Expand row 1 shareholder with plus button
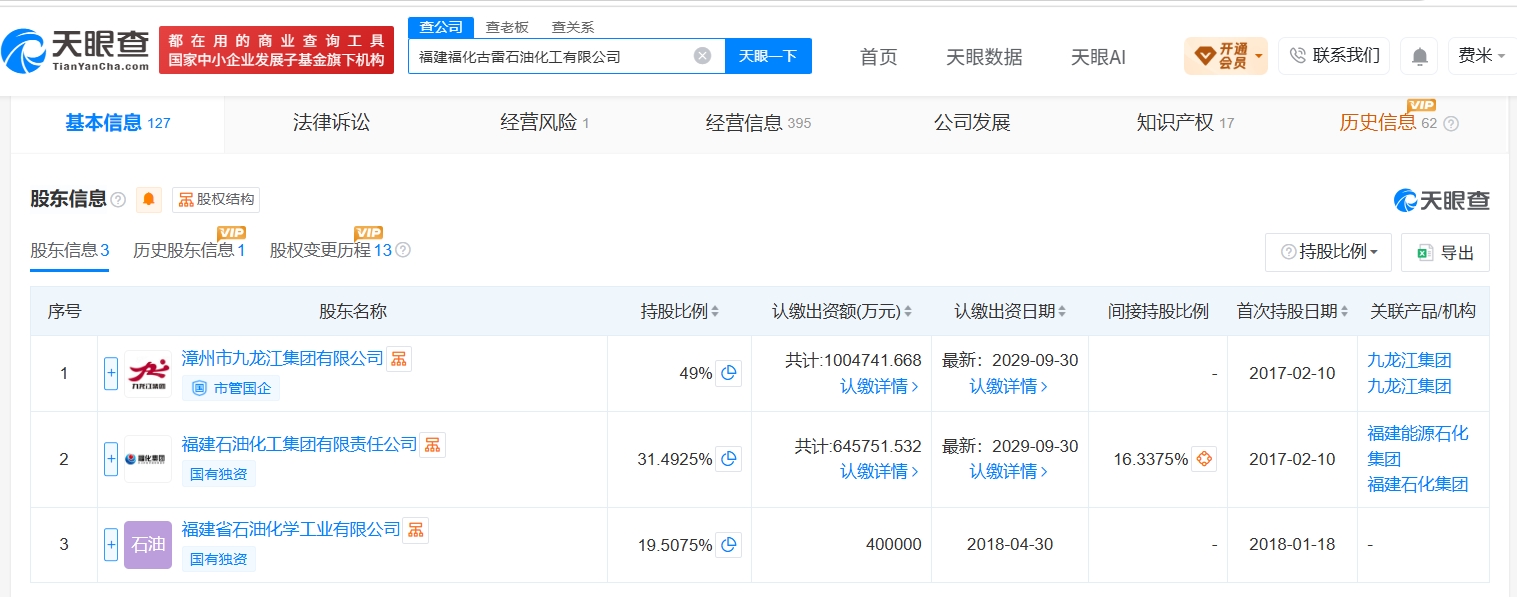This screenshot has width=1517, height=597. click(x=111, y=373)
